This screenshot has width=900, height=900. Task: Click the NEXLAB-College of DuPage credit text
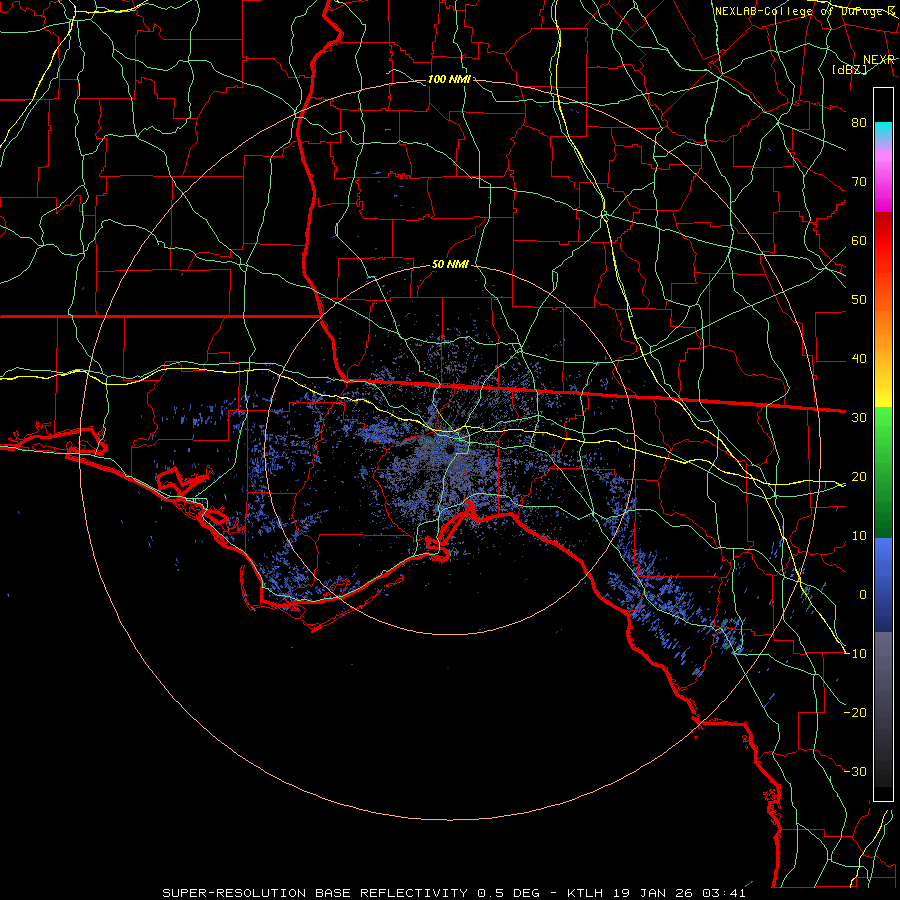pos(804,11)
